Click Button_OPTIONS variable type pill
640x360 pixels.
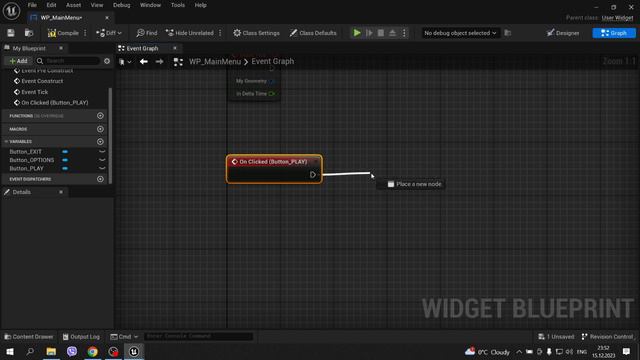65,160
